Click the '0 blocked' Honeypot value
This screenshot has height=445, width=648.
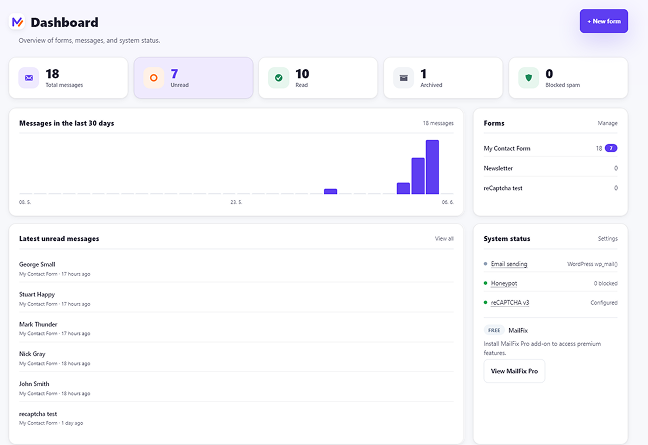pyautogui.click(x=605, y=283)
